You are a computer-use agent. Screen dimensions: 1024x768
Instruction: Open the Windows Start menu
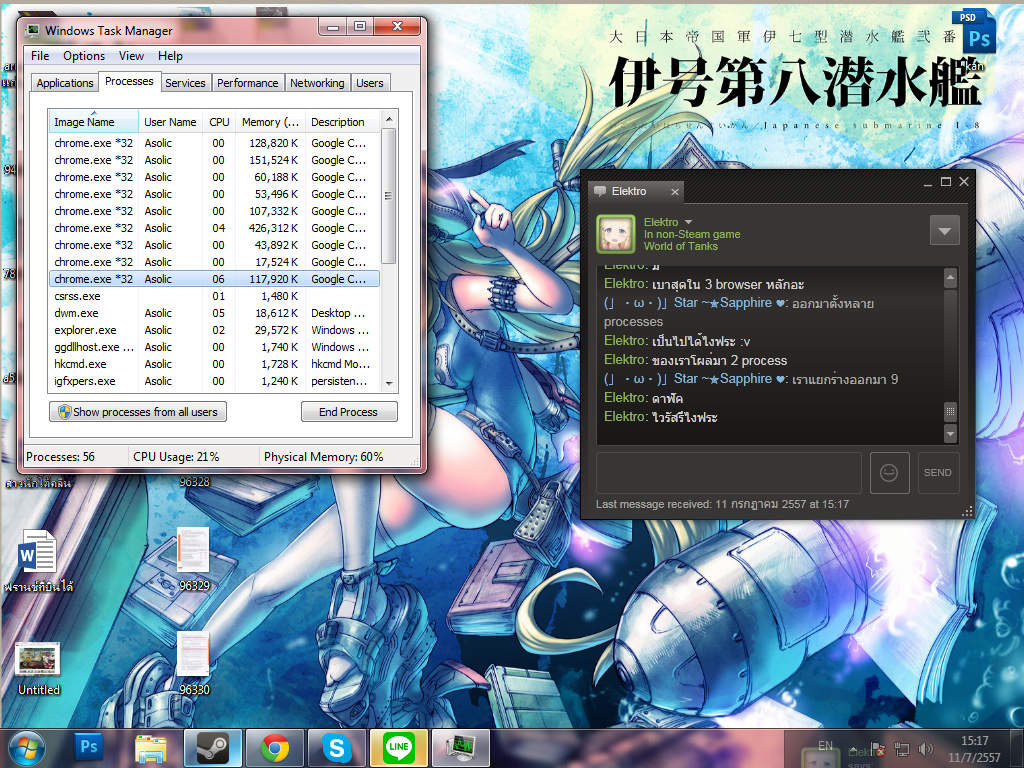[x=26, y=749]
